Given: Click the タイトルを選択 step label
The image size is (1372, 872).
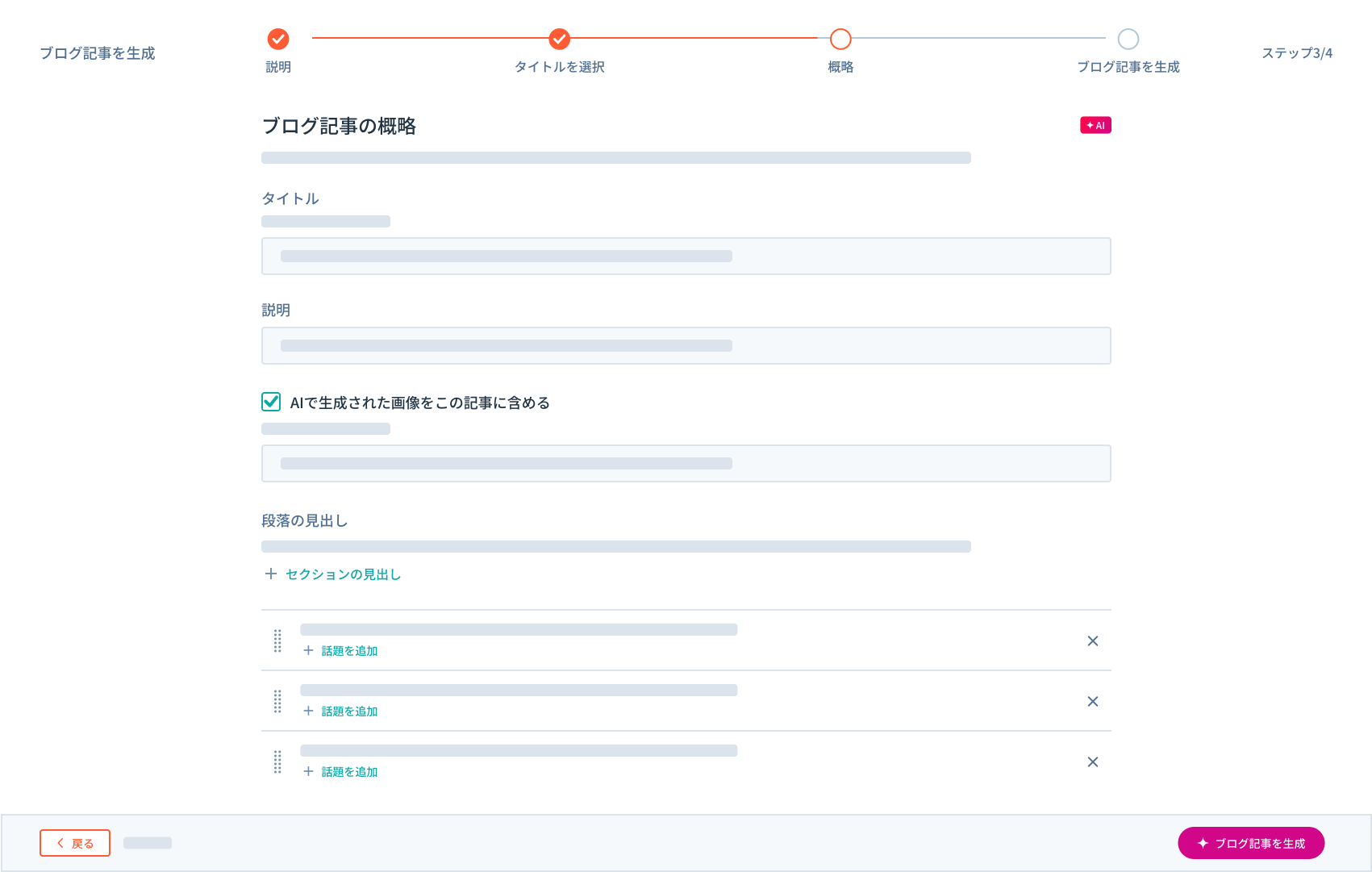Looking at the screenshot, I should 560,67.
